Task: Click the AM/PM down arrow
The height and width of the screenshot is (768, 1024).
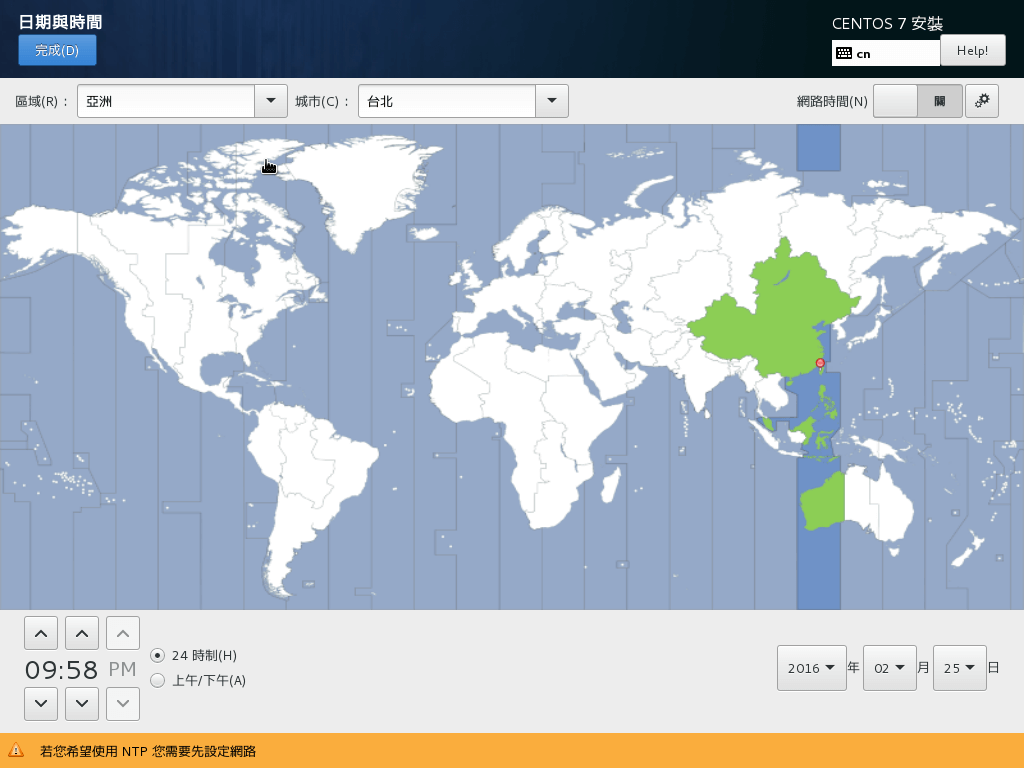Action: [123, 703]
